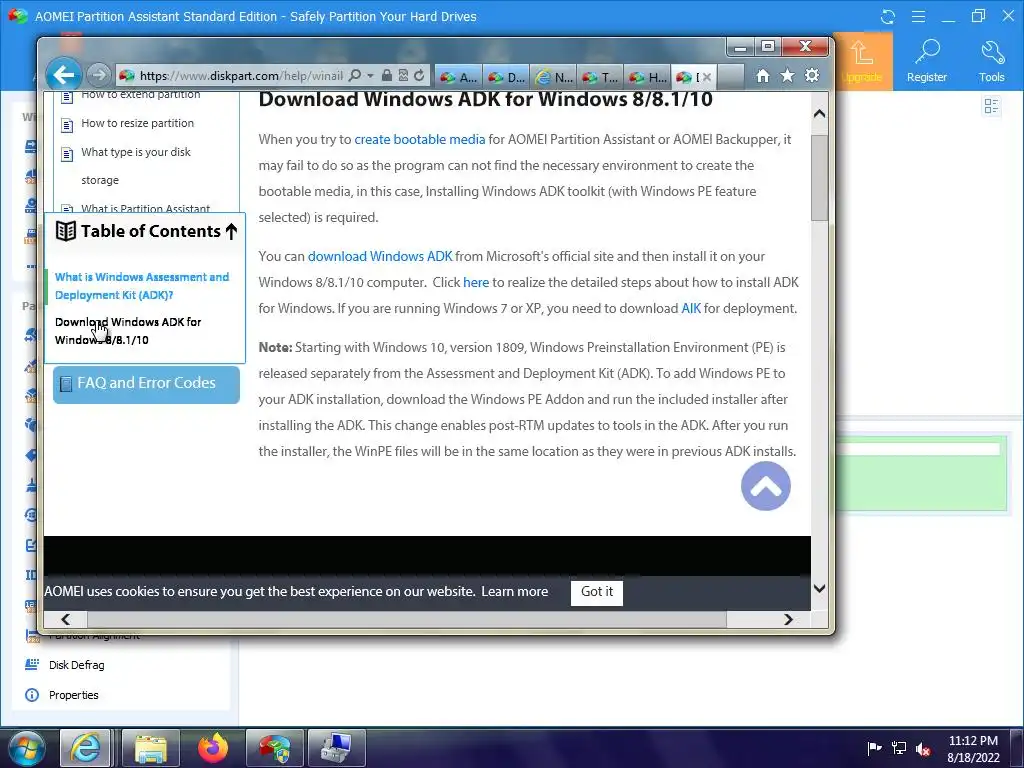Switch to the browser tab labeled N...
Viewport: 1024px width, 768px height.
553,77
